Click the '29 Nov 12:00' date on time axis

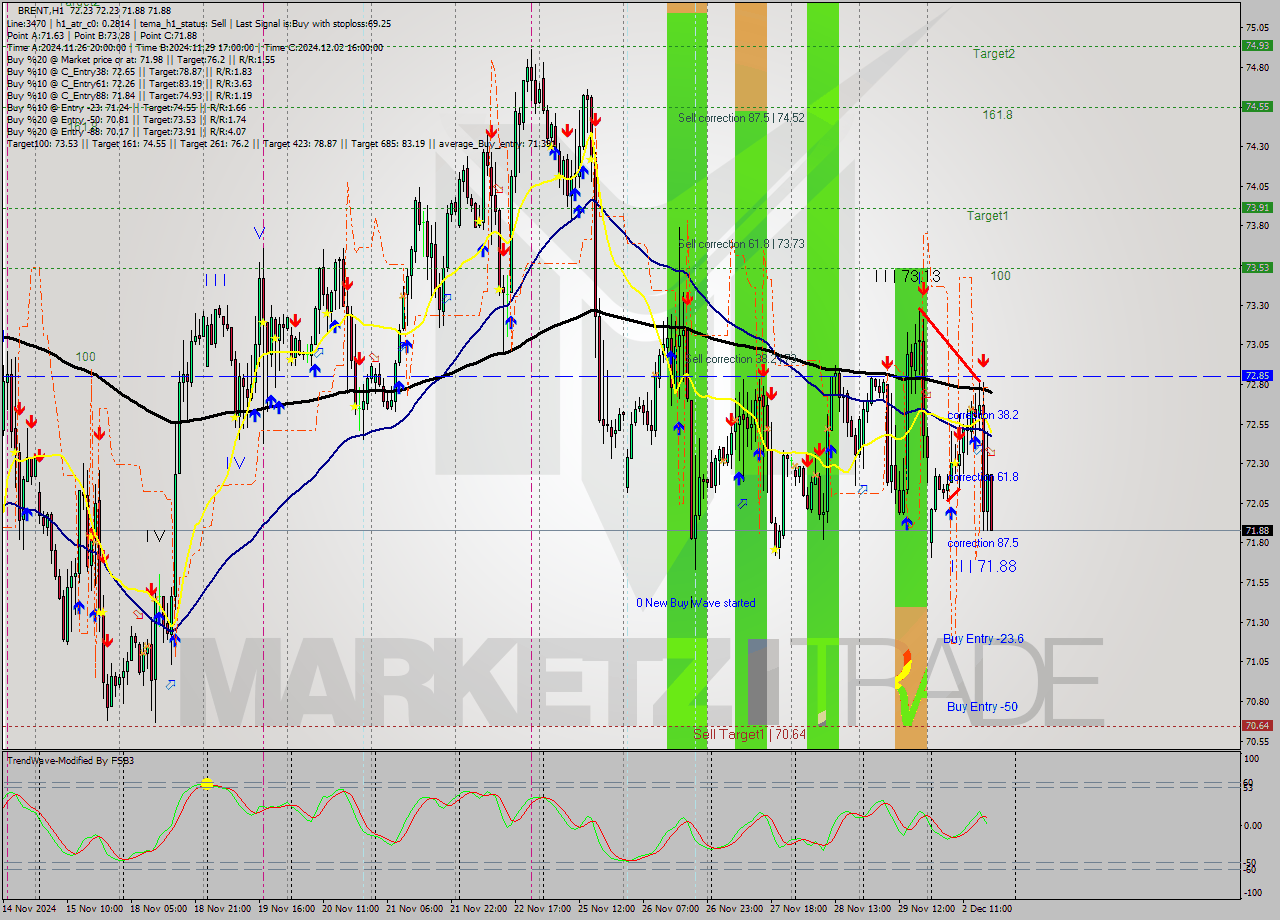click(924, 909)
